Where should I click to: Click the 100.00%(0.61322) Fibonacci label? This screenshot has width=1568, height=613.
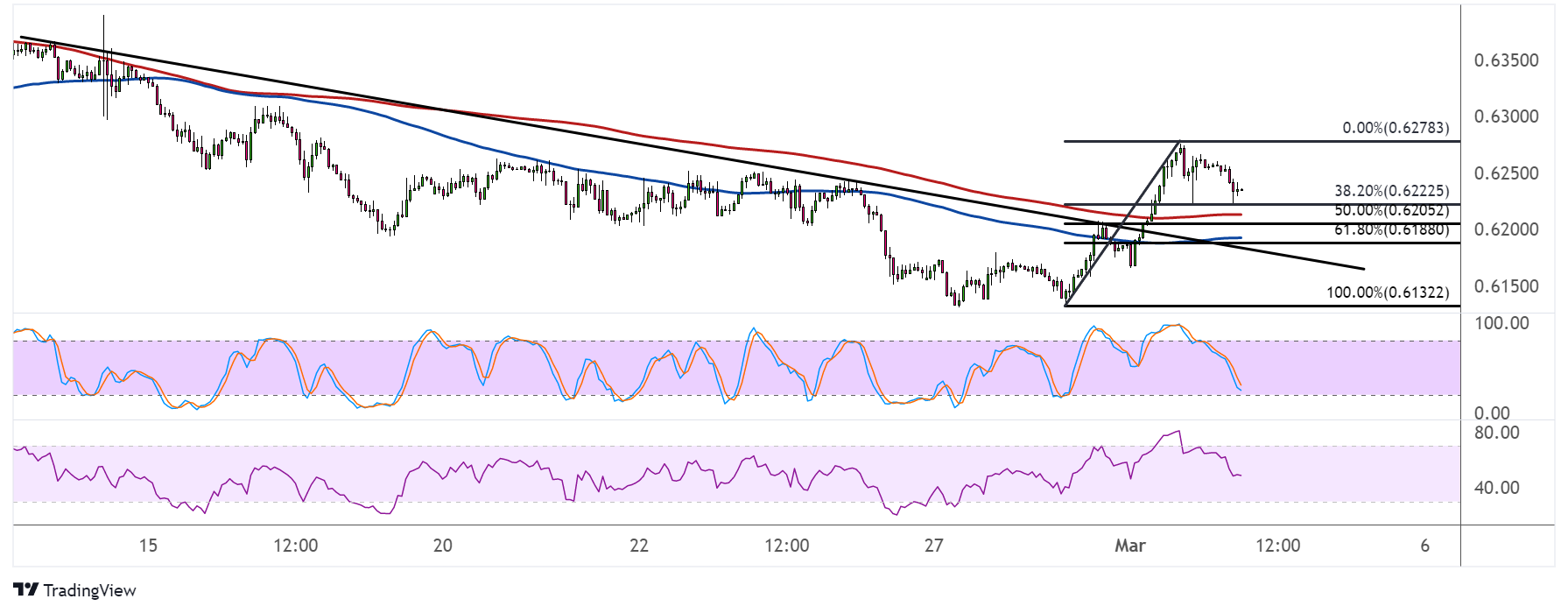(1388, 292)
